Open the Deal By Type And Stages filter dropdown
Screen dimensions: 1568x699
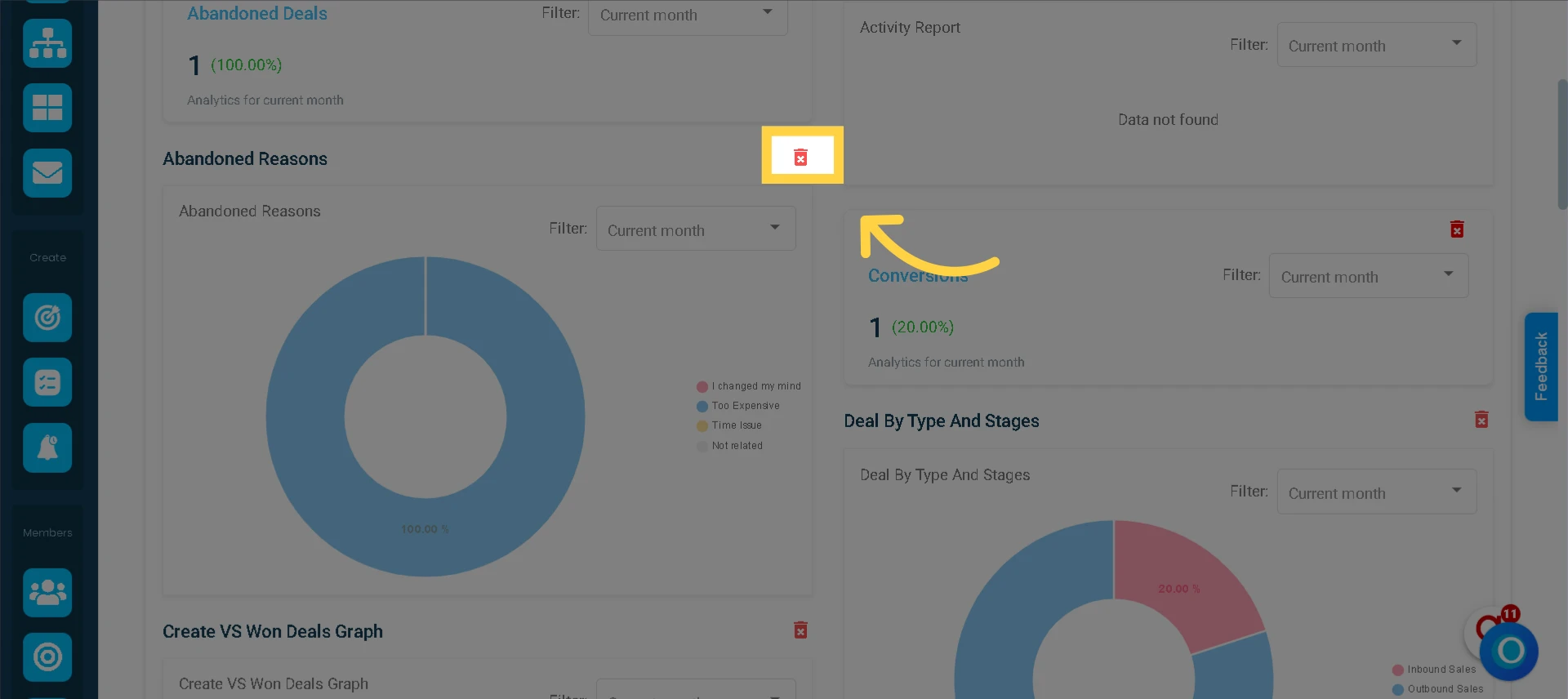1377,492
